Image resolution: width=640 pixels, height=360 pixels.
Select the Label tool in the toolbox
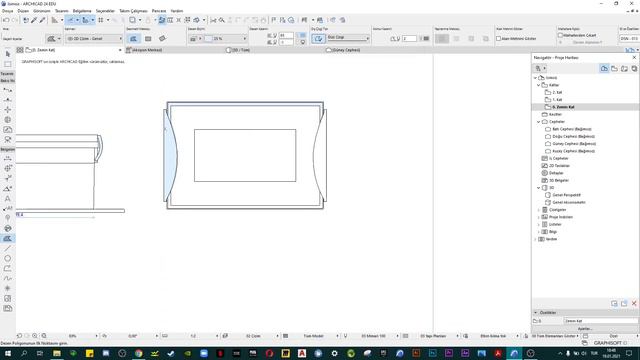(8, 209)
